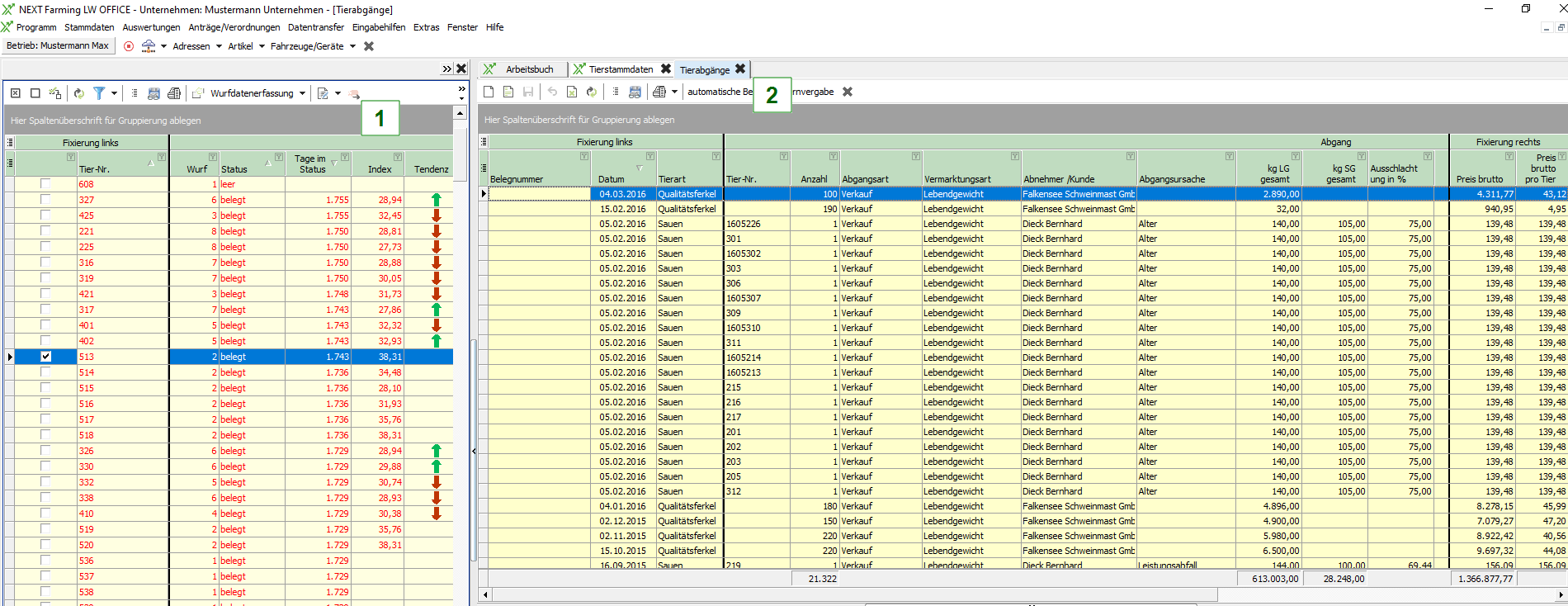Tick the checkbox for animal 608
The width and height of the screenshot is (1568, 606).
45,184
